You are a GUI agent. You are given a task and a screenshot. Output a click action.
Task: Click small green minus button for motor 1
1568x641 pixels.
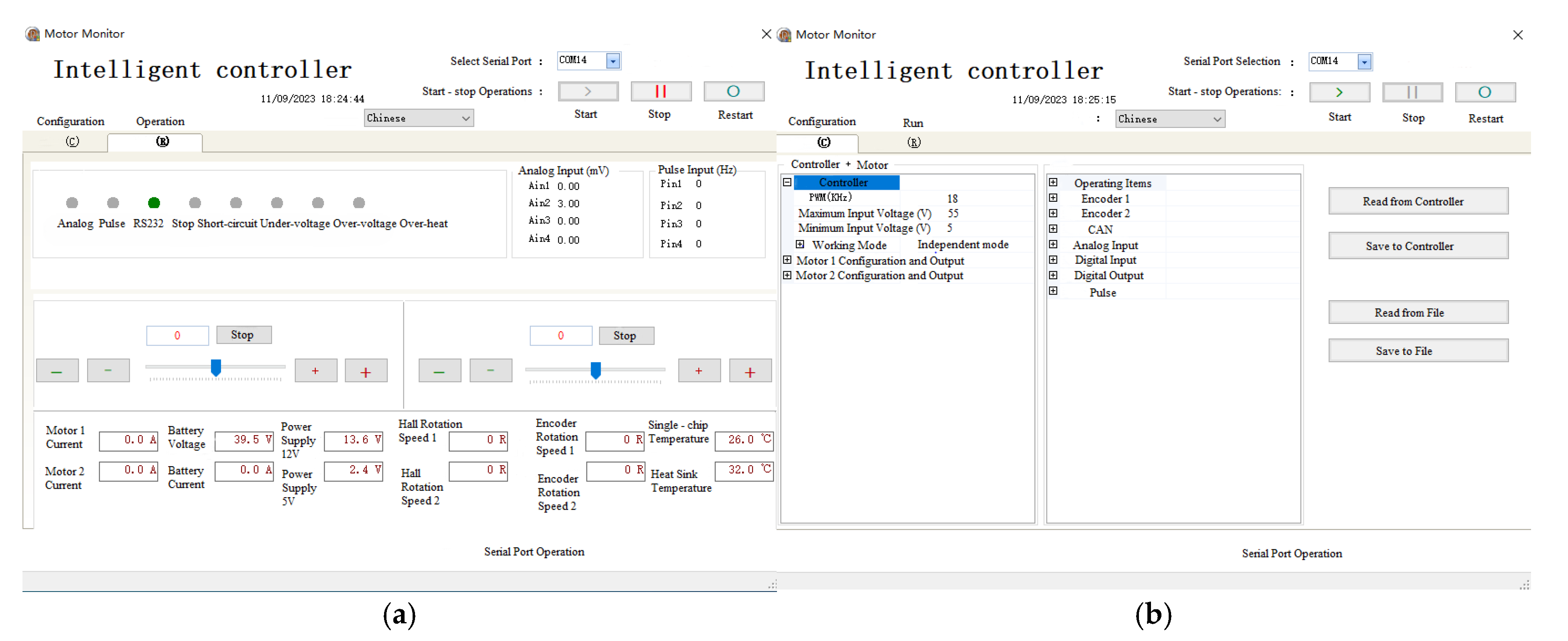(108, 371)
